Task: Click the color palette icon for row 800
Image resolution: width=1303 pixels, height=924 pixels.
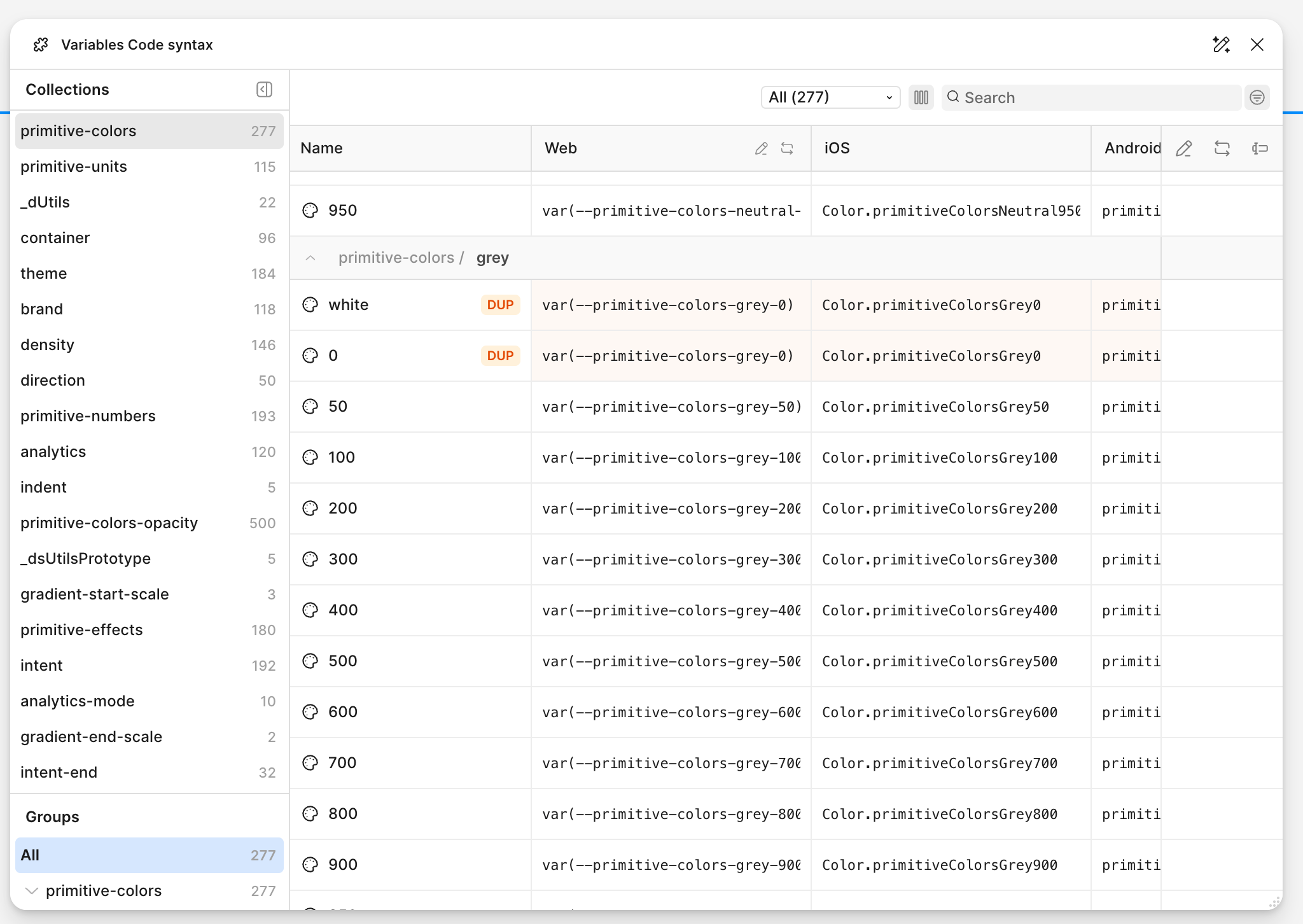Action: point(310,814)
